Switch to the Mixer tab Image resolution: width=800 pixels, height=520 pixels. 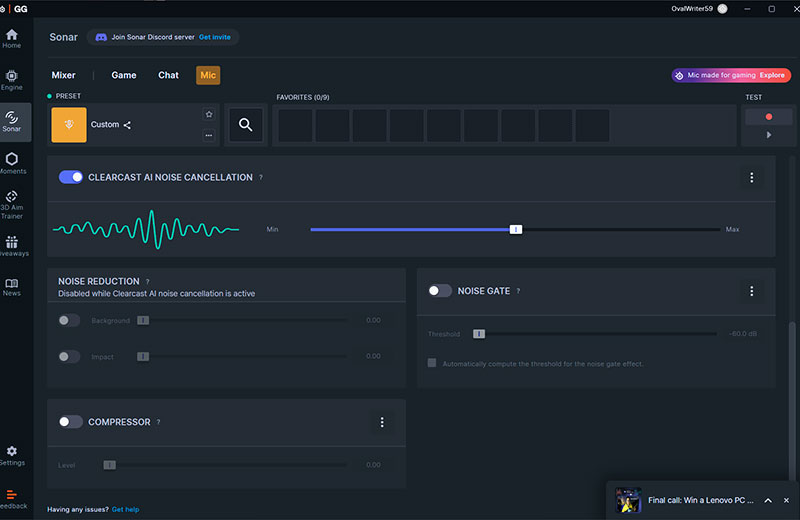point(64,75)
